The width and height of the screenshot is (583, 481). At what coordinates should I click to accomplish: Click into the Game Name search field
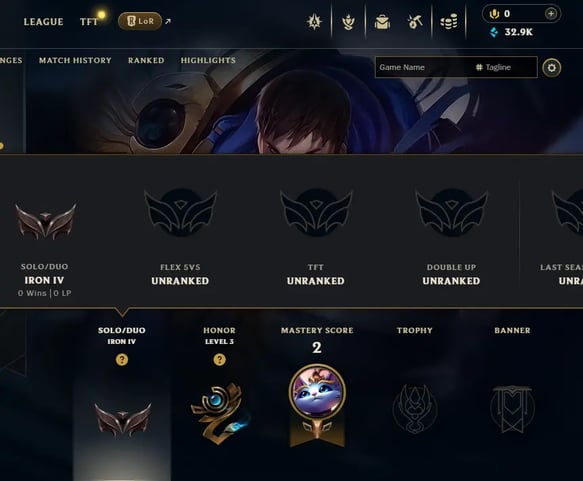pyautogui.click(x=424, y=67)
